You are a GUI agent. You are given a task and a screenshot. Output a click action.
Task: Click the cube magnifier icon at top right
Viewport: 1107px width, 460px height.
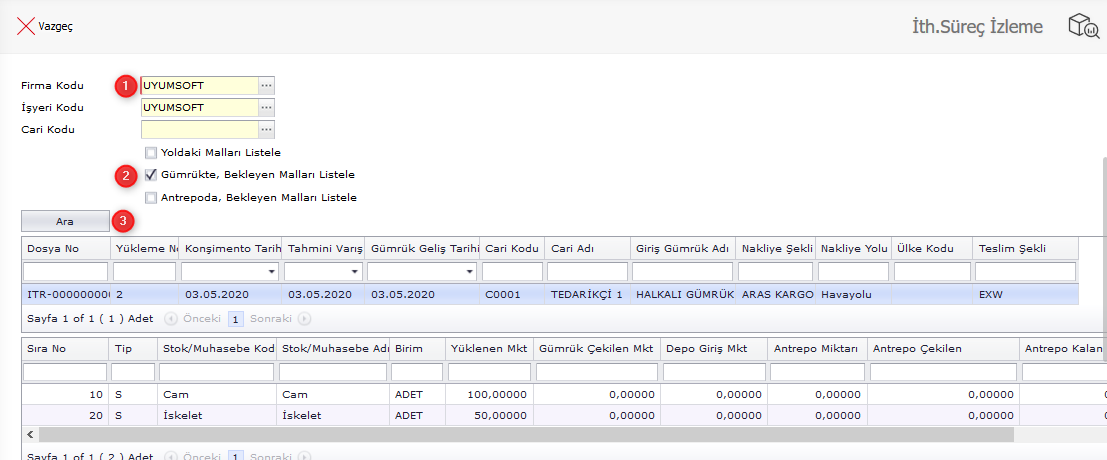[x=1083, y=26]
